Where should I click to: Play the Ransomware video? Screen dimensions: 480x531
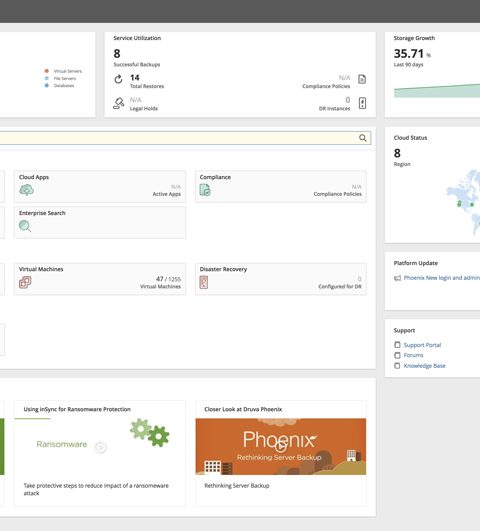point(100,447)
